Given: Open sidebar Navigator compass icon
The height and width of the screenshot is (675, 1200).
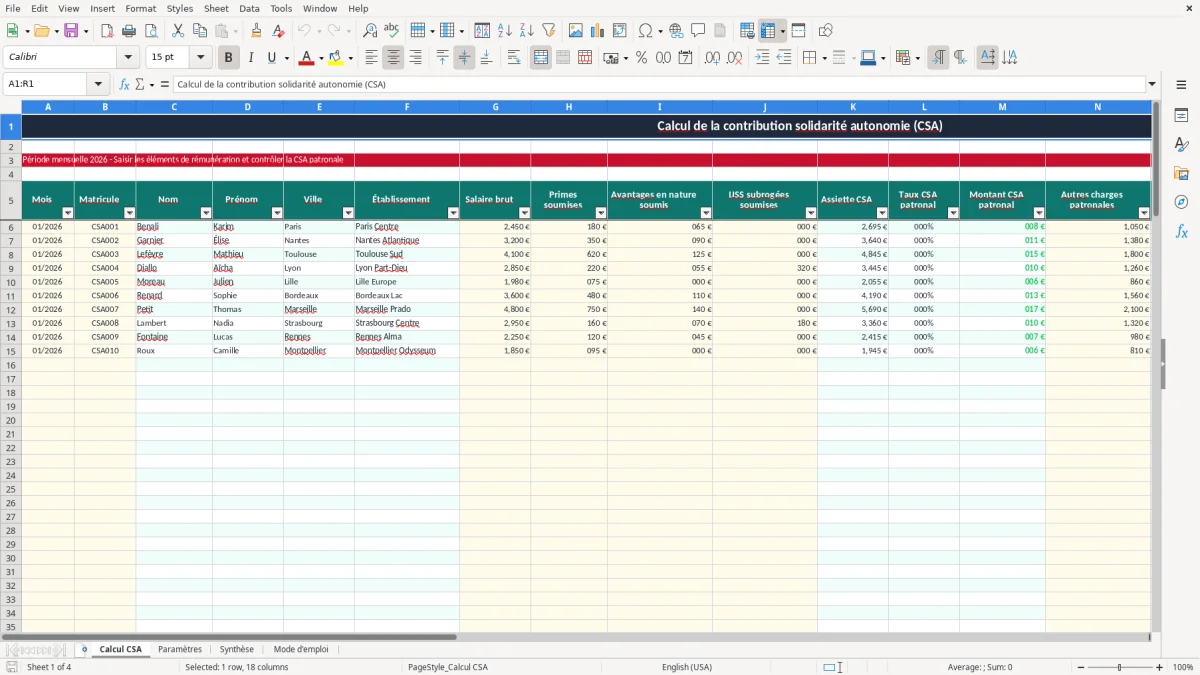Looking at the screenshot, I should (1181, 202).
